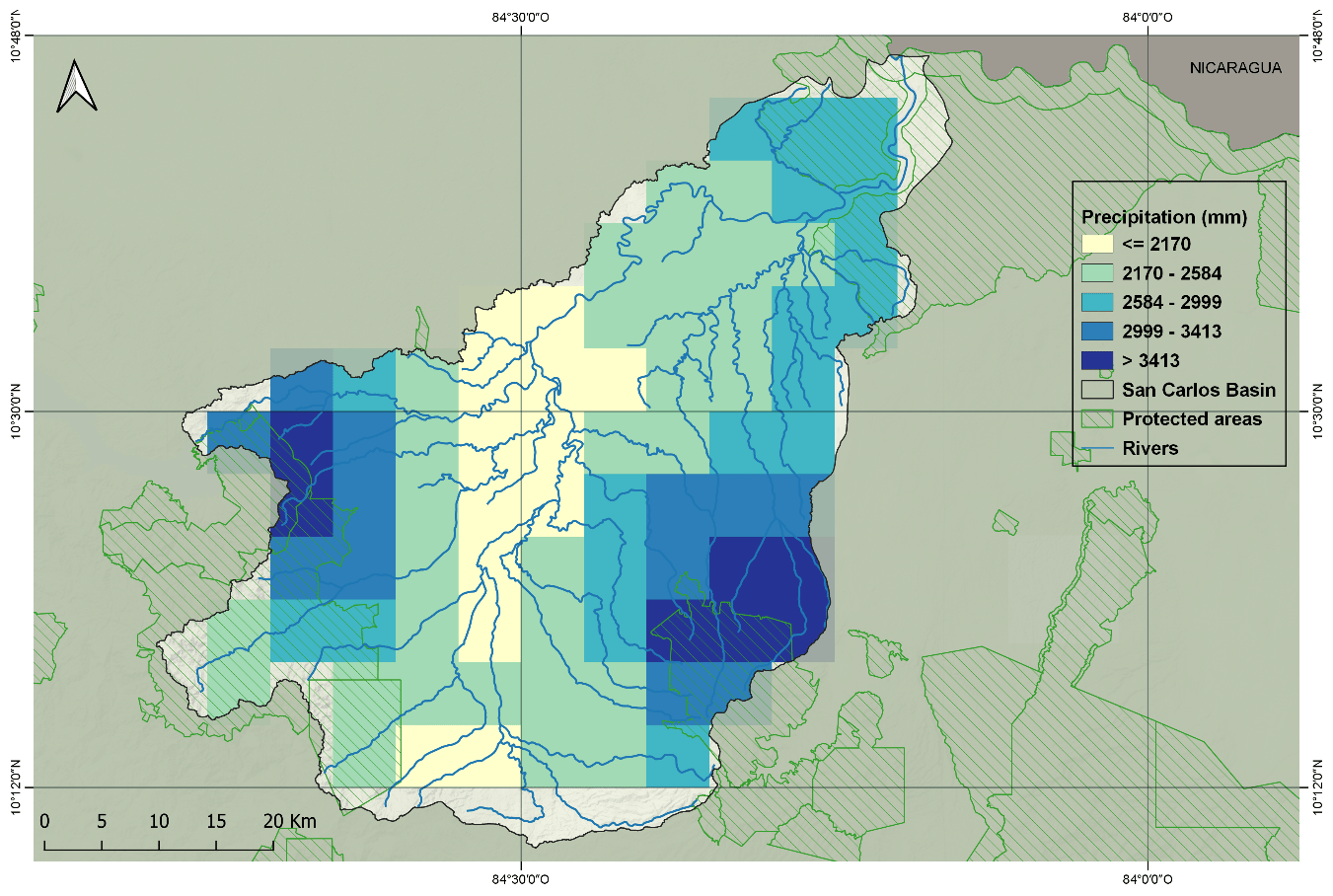
Task: Click the '0' scale bar label
Action: (x=44, y=821)
